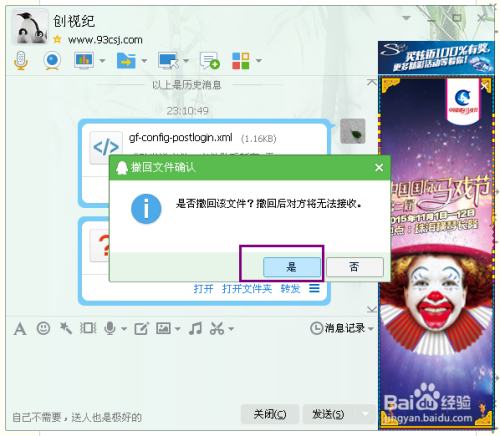The image size is (500, 436).
Task: Expand the apps grid dropdown arrow
Action: (258, 61)
